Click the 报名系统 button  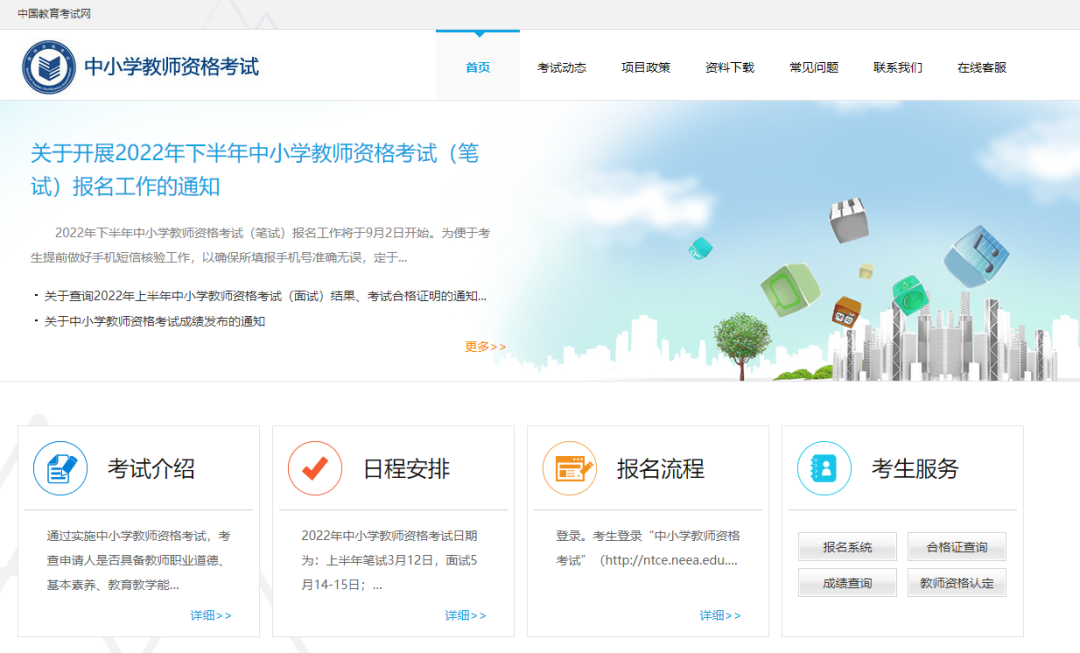click(847, 547)
